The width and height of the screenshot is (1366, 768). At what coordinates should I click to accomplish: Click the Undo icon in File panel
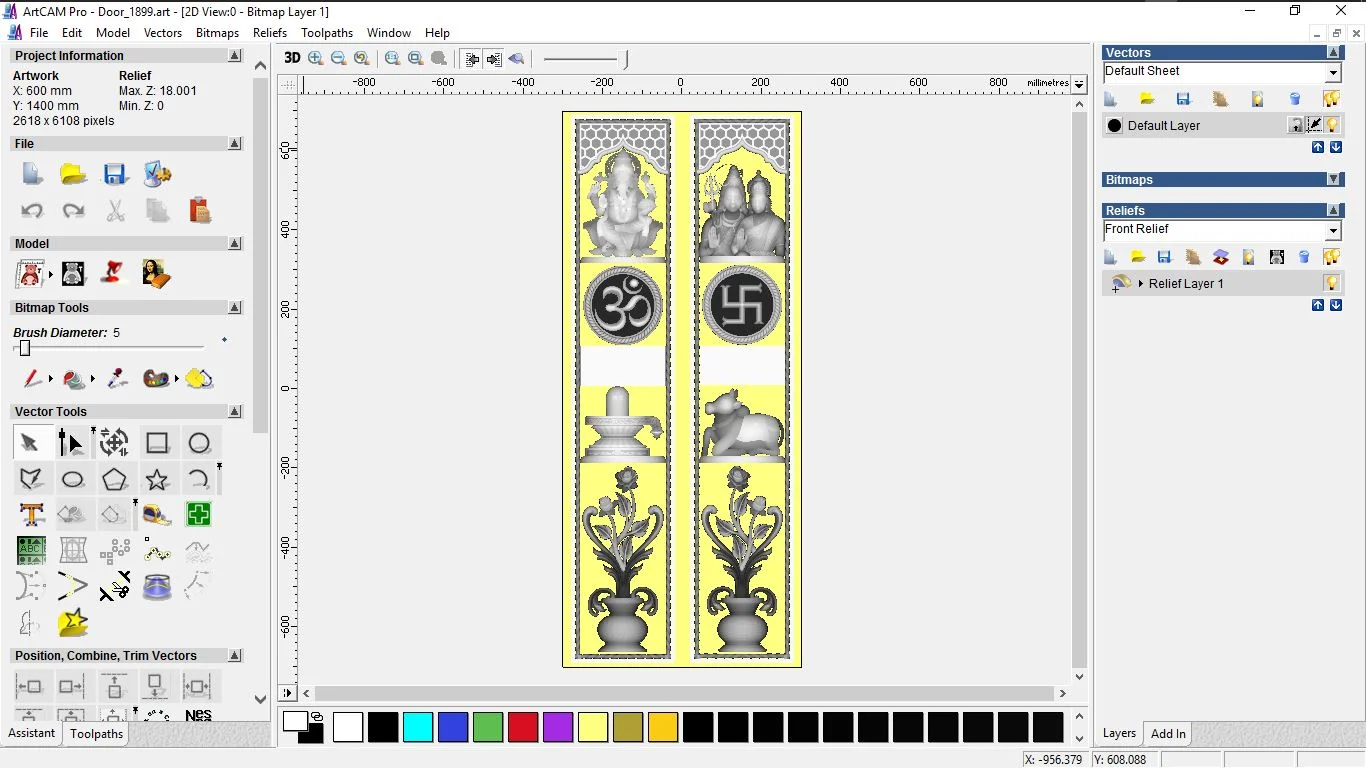click(x=32, y=211)
